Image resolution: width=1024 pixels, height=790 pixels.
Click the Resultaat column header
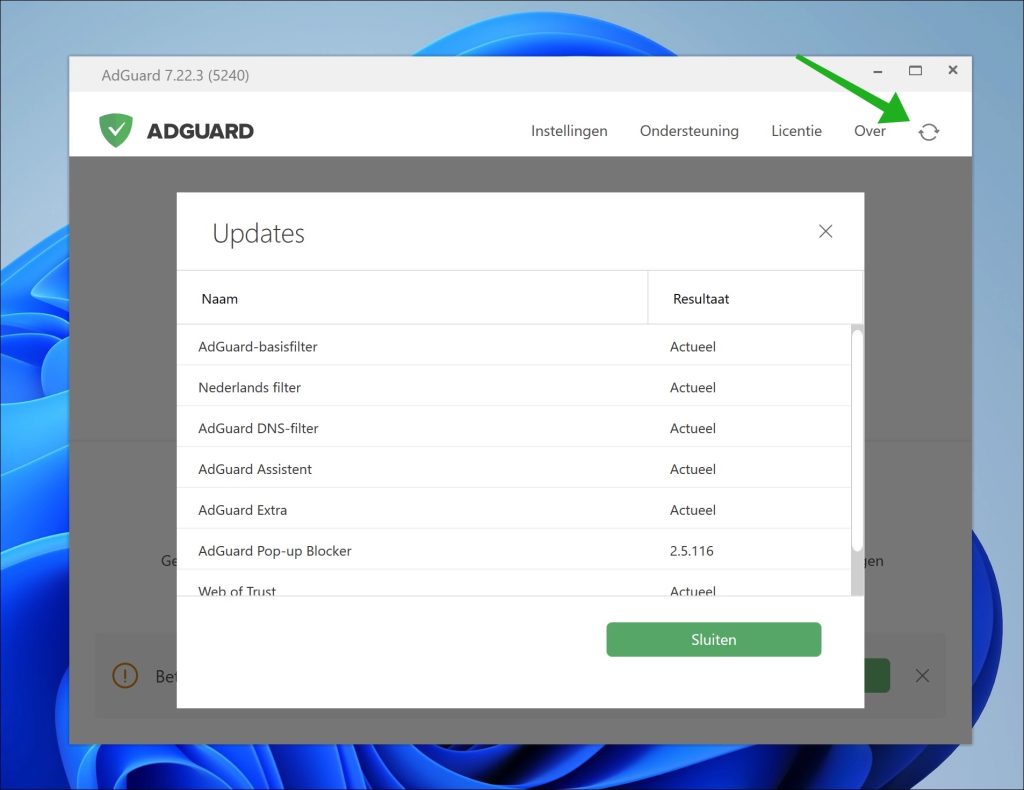tap(701, 298)
